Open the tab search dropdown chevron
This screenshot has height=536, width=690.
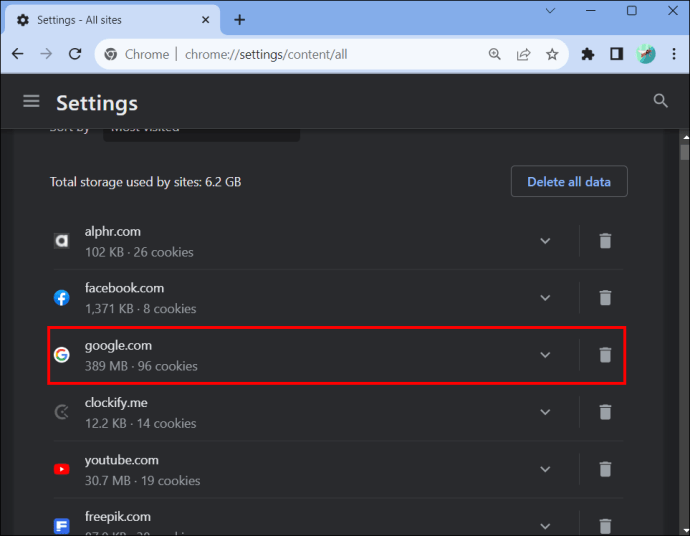(550, 11)
